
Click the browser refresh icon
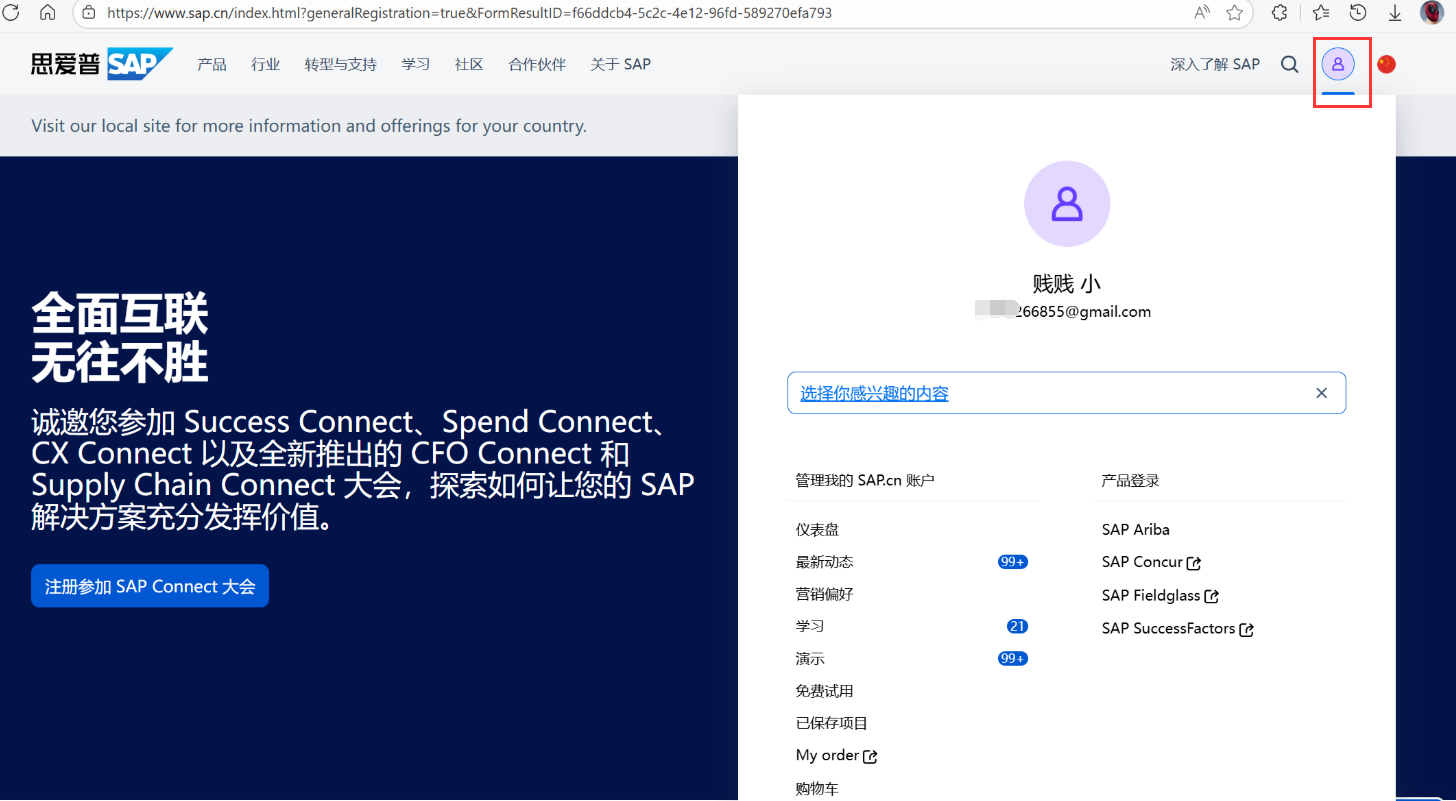(13, 13)
